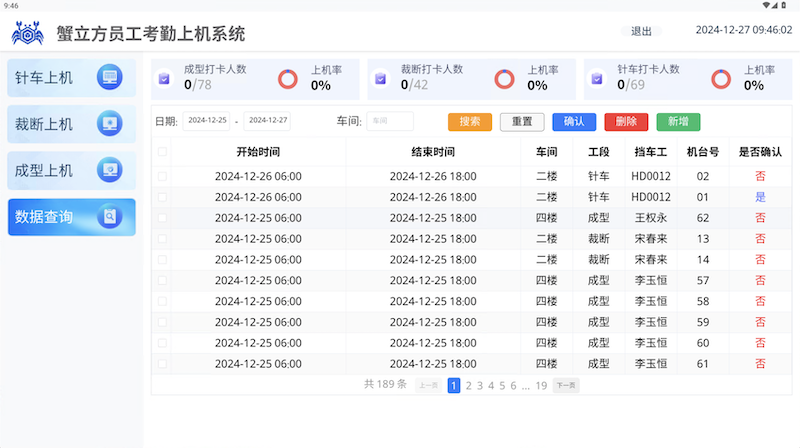The width and height of the screenshot is (800, 448).
Task: Click the orange 搜索 button
Action: [470, 122]
